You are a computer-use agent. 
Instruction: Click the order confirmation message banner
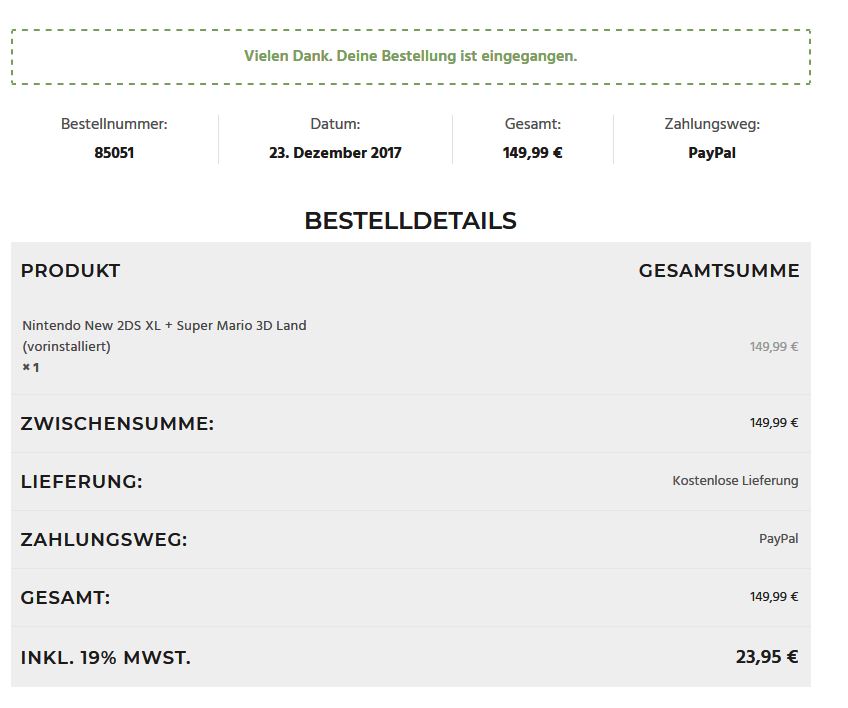[x=410, y=57]
